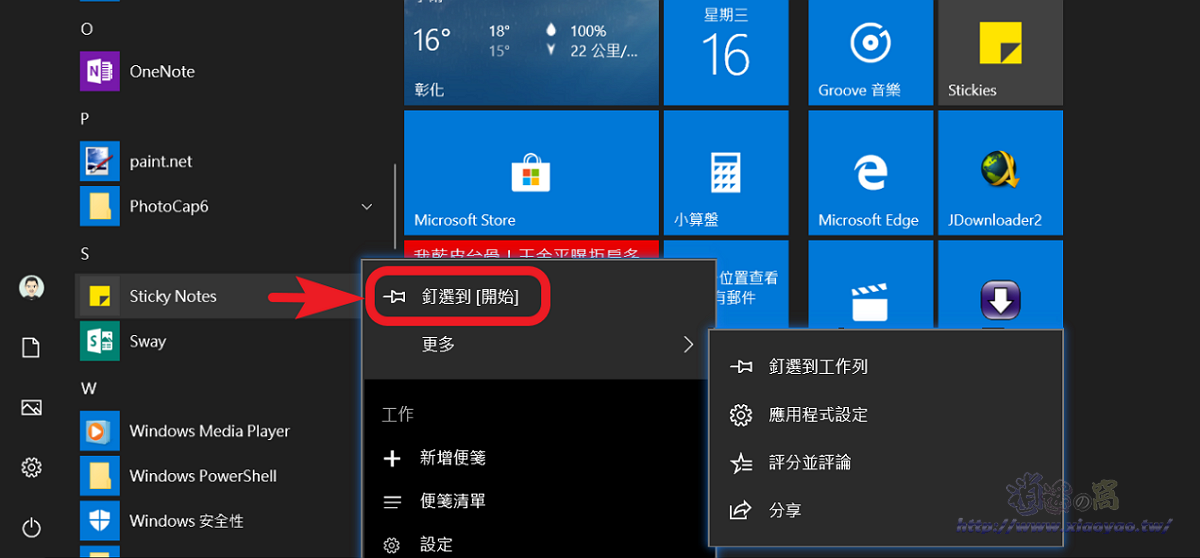Open the Movies clapperboard tile
This screenshot has width=1200, height=558.
(870, 284)
